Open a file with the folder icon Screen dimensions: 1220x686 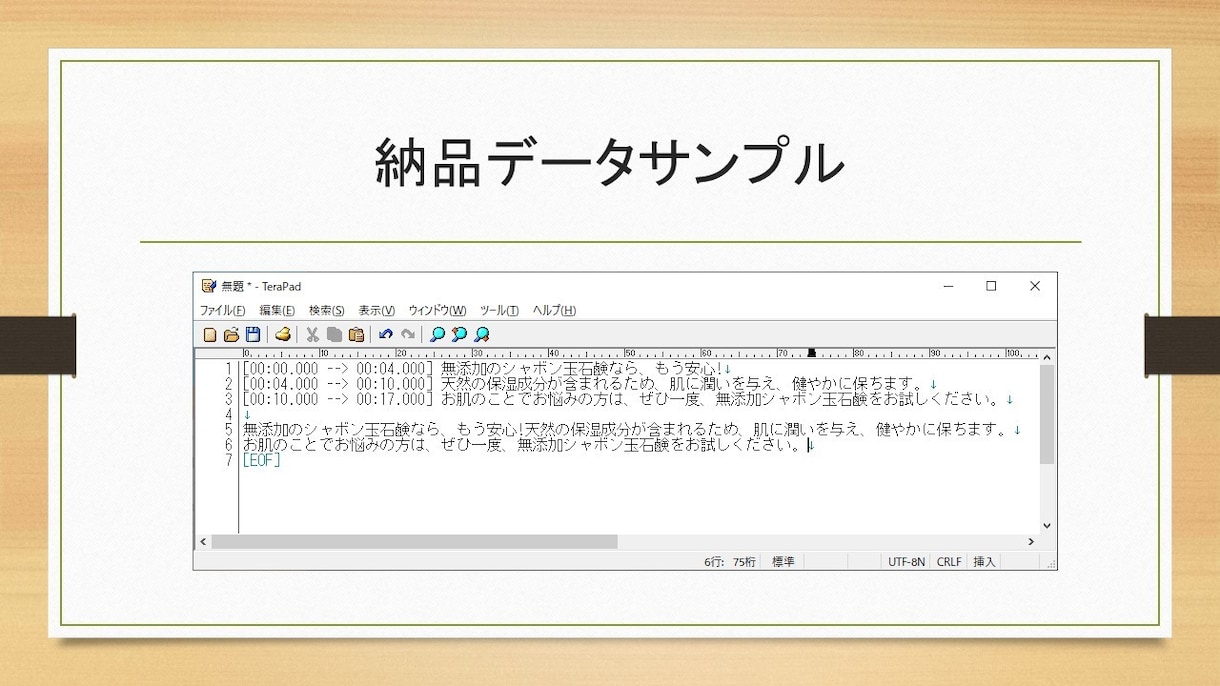pos(231,335)
